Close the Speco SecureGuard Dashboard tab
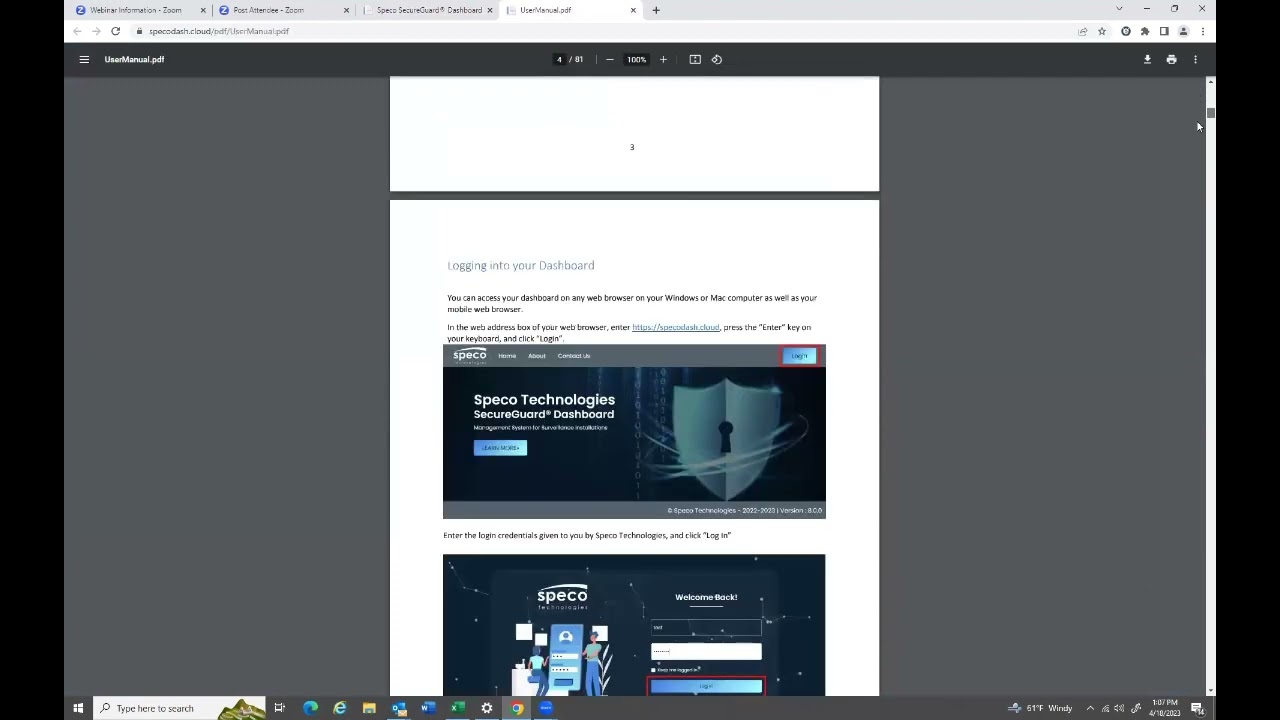This screenshot has height=720, width=1280. coord(490,10)
